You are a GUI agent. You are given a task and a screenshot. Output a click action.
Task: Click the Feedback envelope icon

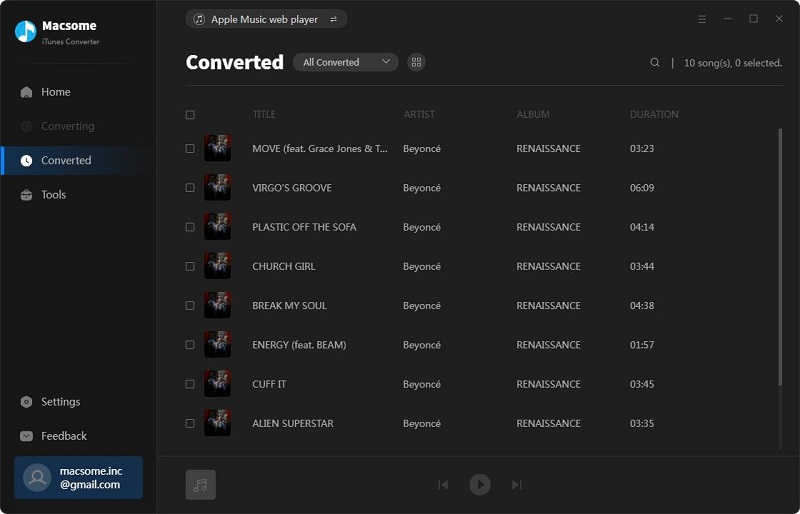click(x=26, y=436)
